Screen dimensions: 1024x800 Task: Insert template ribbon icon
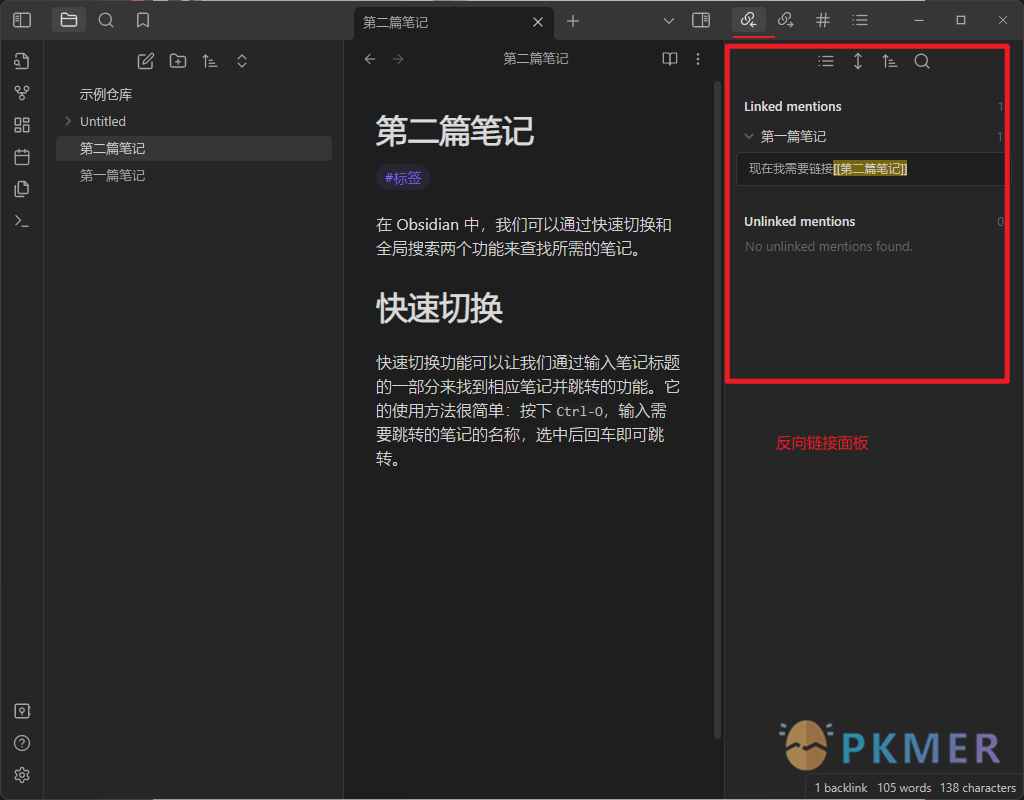[22, 189]
